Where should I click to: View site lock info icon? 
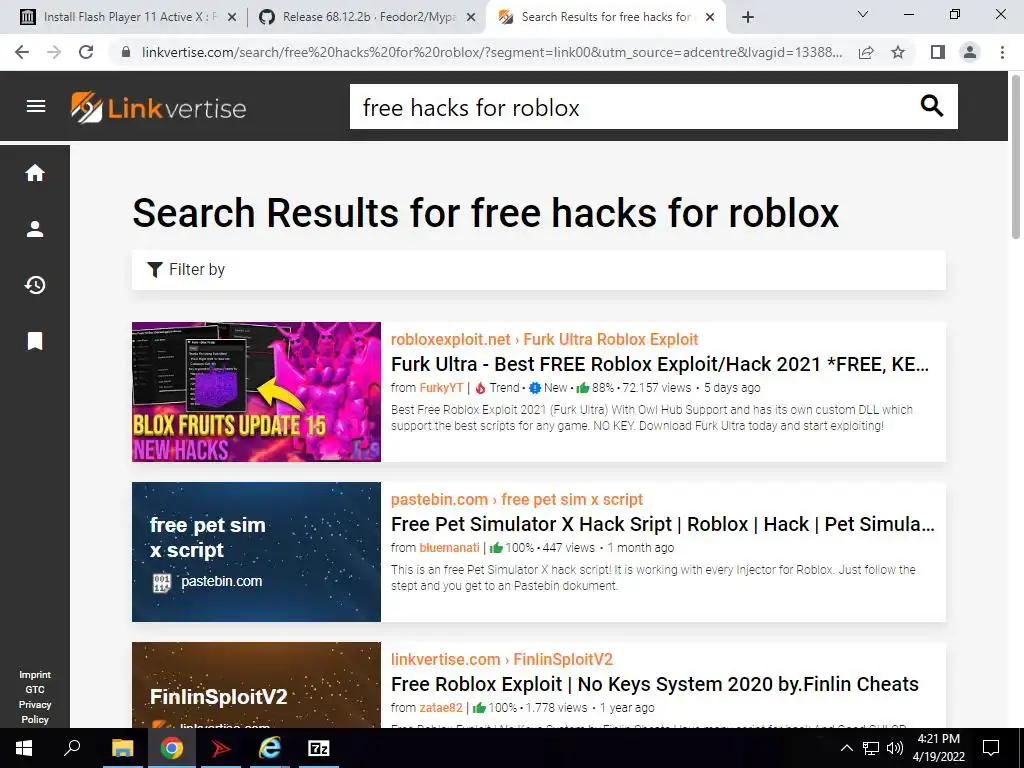point(126,52)
